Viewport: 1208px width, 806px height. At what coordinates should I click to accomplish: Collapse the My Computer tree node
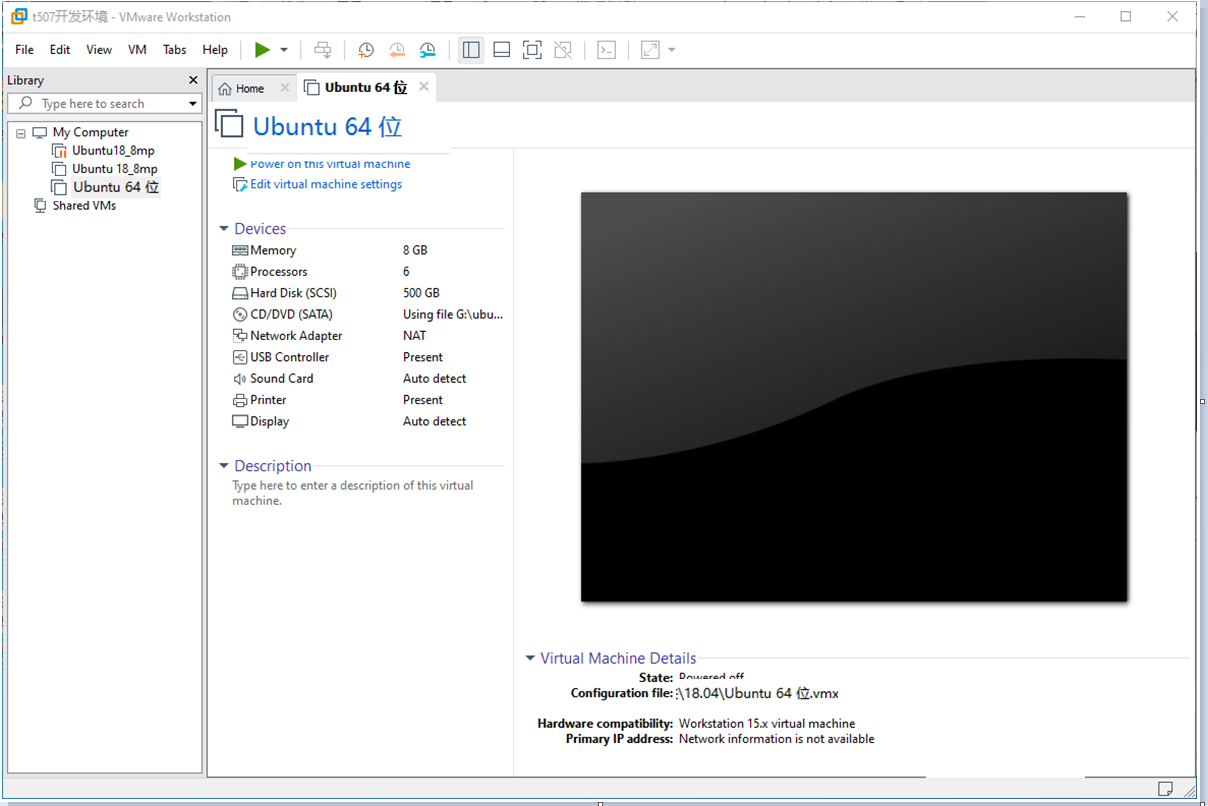tap(20, 133)
